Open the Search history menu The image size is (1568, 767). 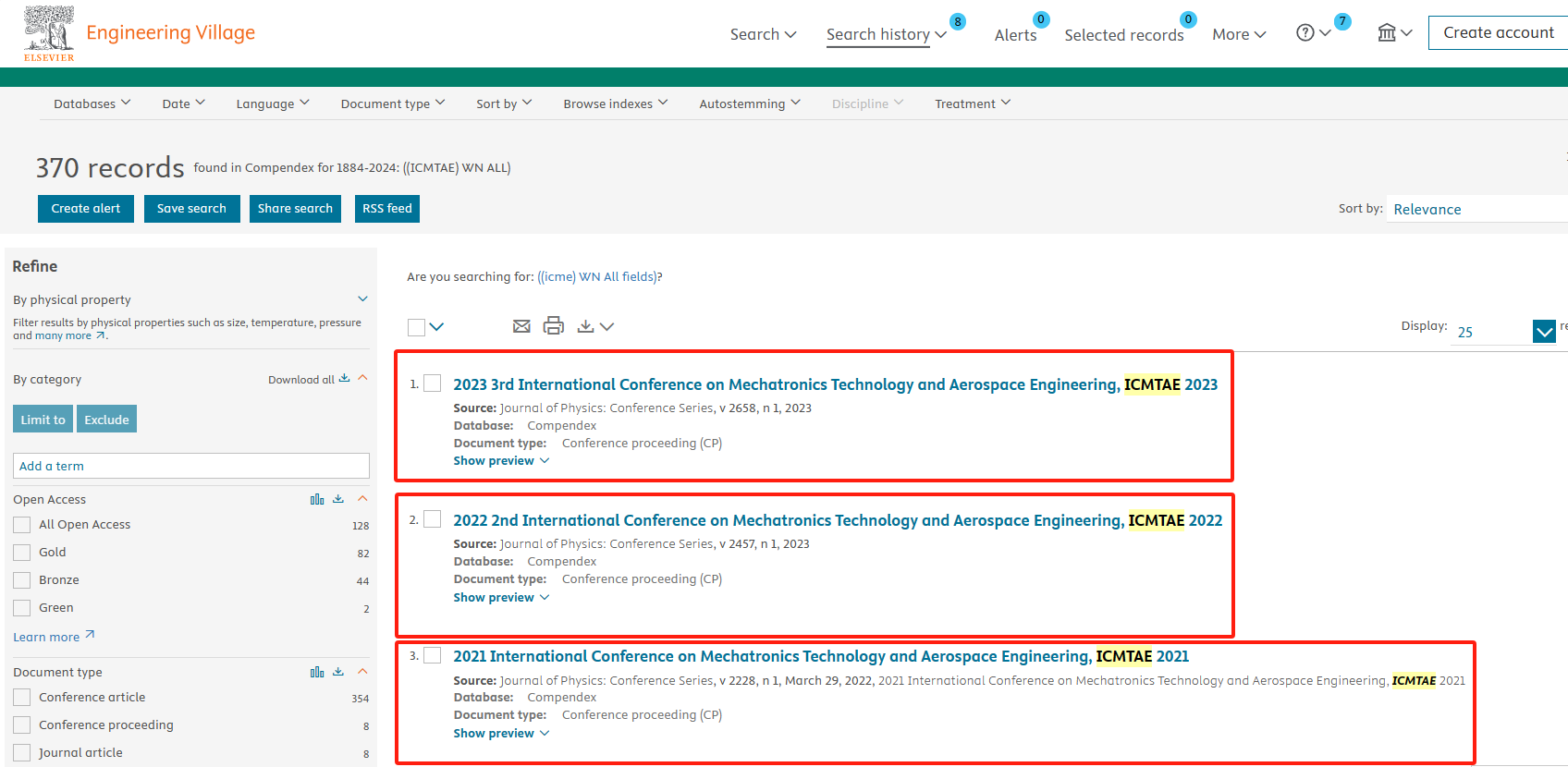(887, 34)
